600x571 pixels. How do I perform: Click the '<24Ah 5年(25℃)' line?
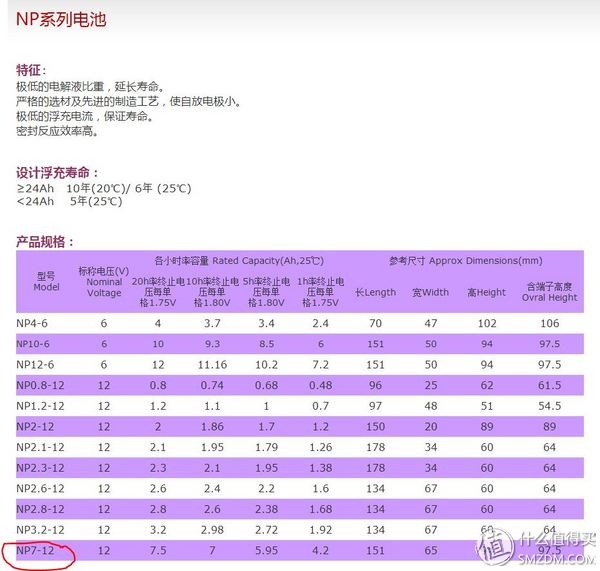[x=69, y=201]
